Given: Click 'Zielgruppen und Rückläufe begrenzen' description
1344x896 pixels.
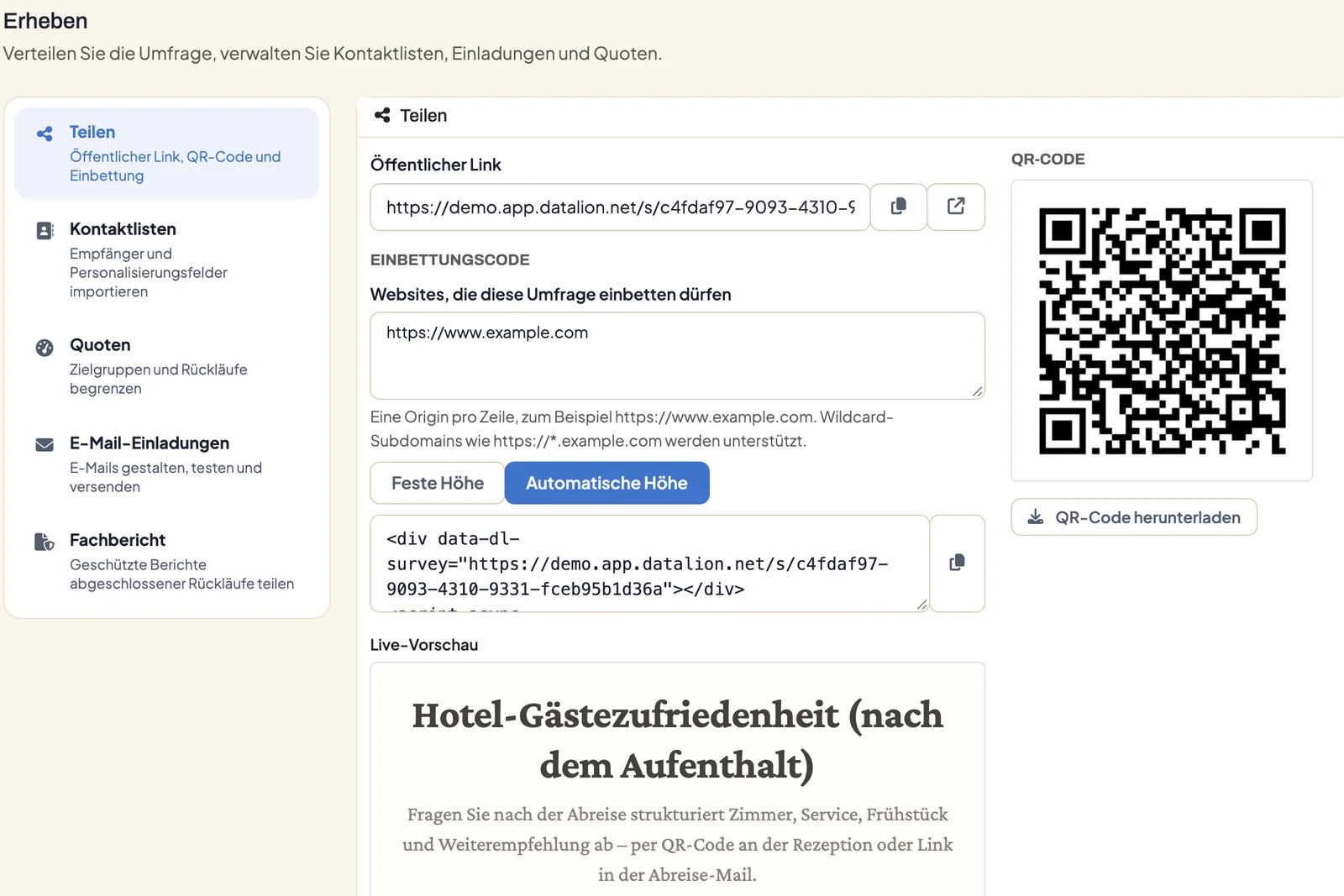Looking at the screenshot, I should click(x=158, y=379).
